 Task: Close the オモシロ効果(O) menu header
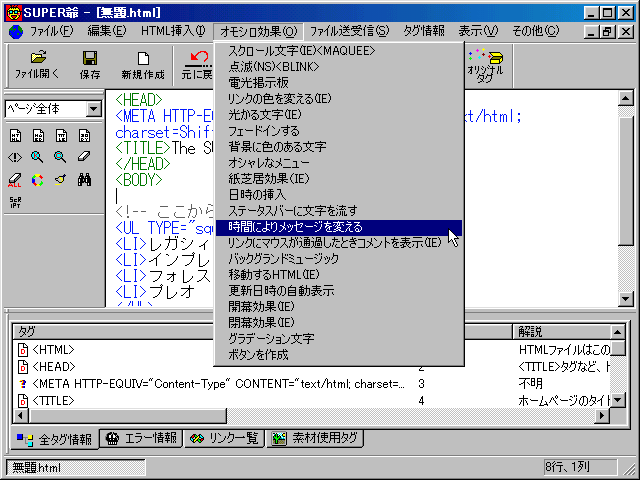point(258,31)
